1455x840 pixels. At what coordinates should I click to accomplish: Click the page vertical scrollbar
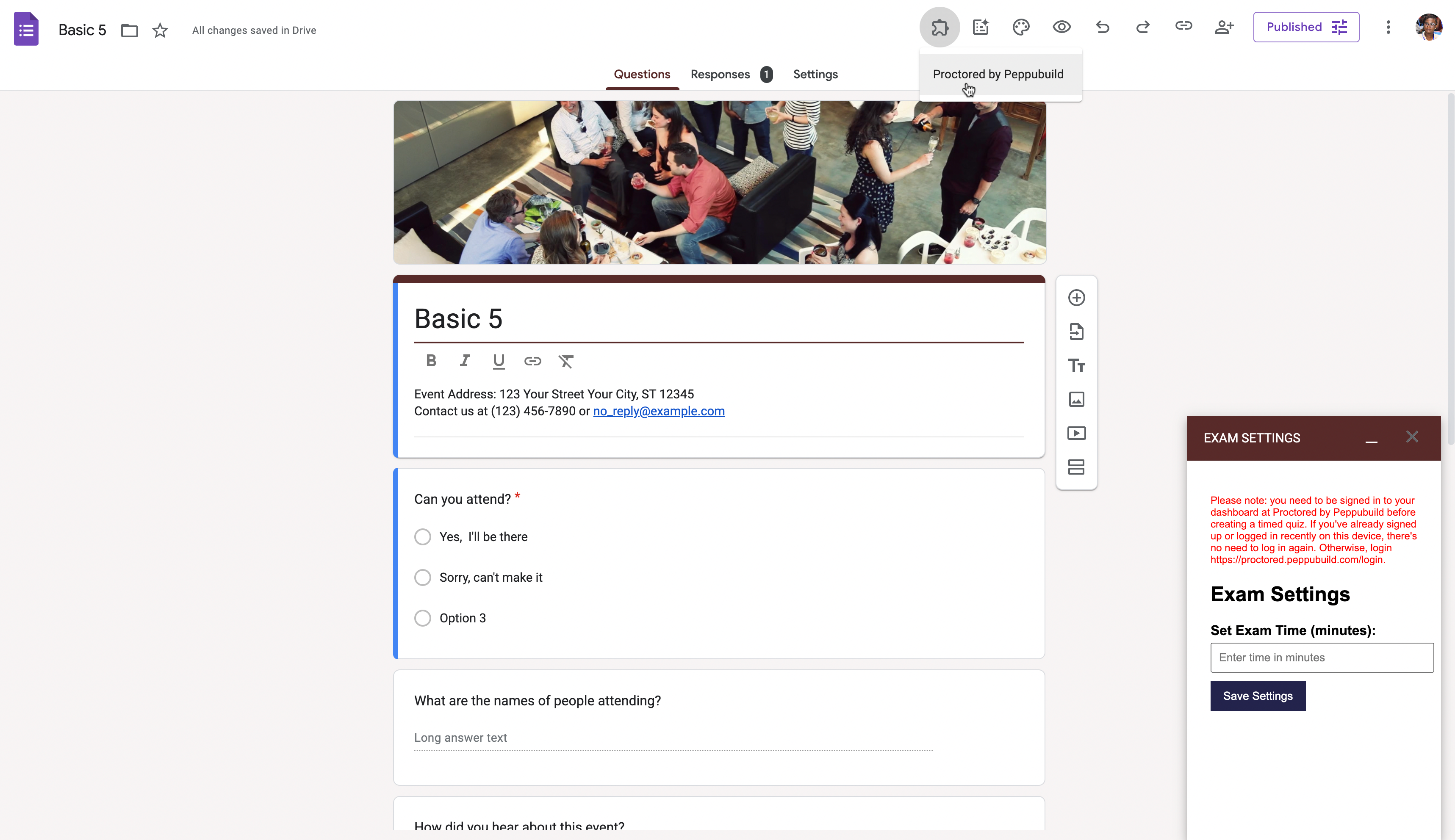pyautogui.click(x=1450, y=269)
